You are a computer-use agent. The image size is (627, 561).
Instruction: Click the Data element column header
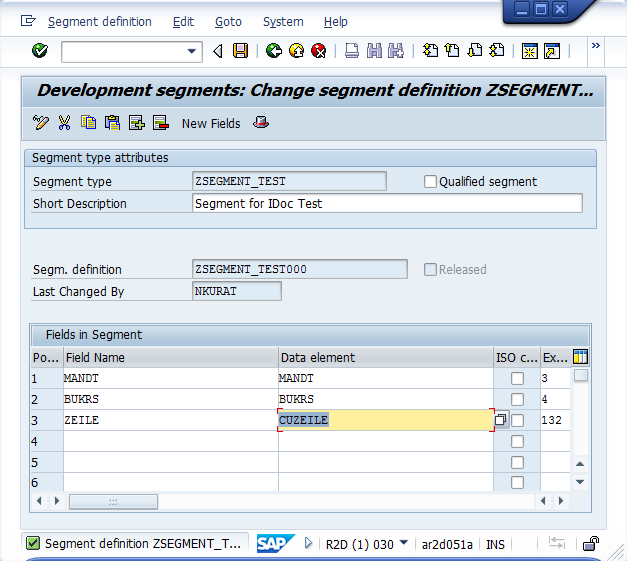coord(386,357)
